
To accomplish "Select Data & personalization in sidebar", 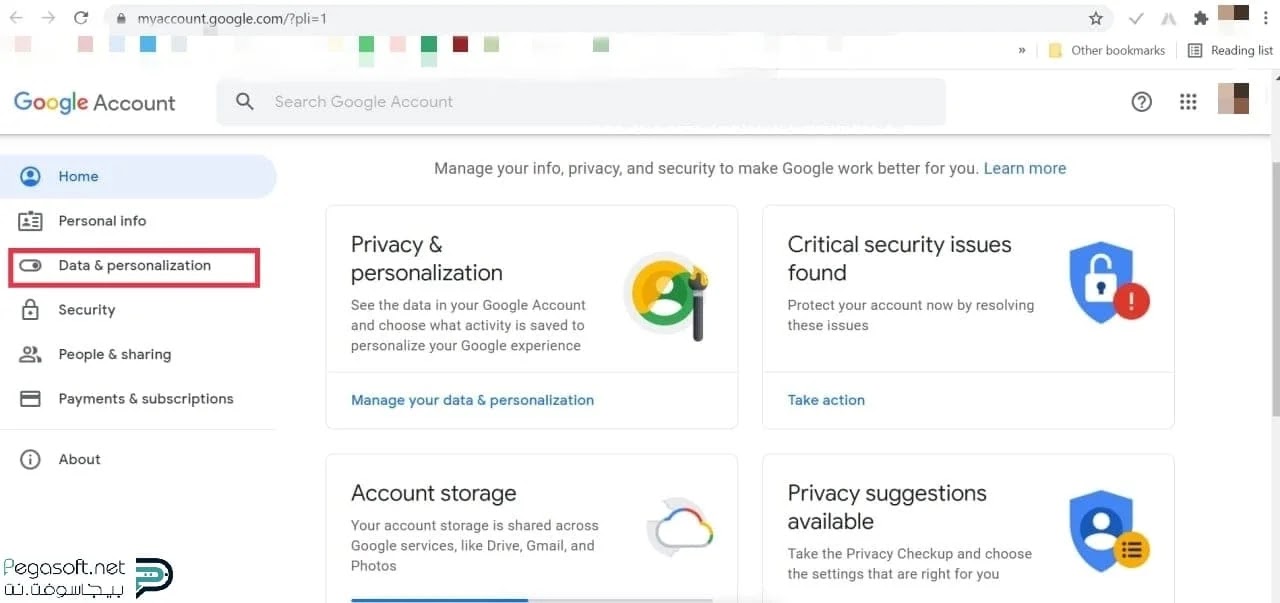I will 134,266.
